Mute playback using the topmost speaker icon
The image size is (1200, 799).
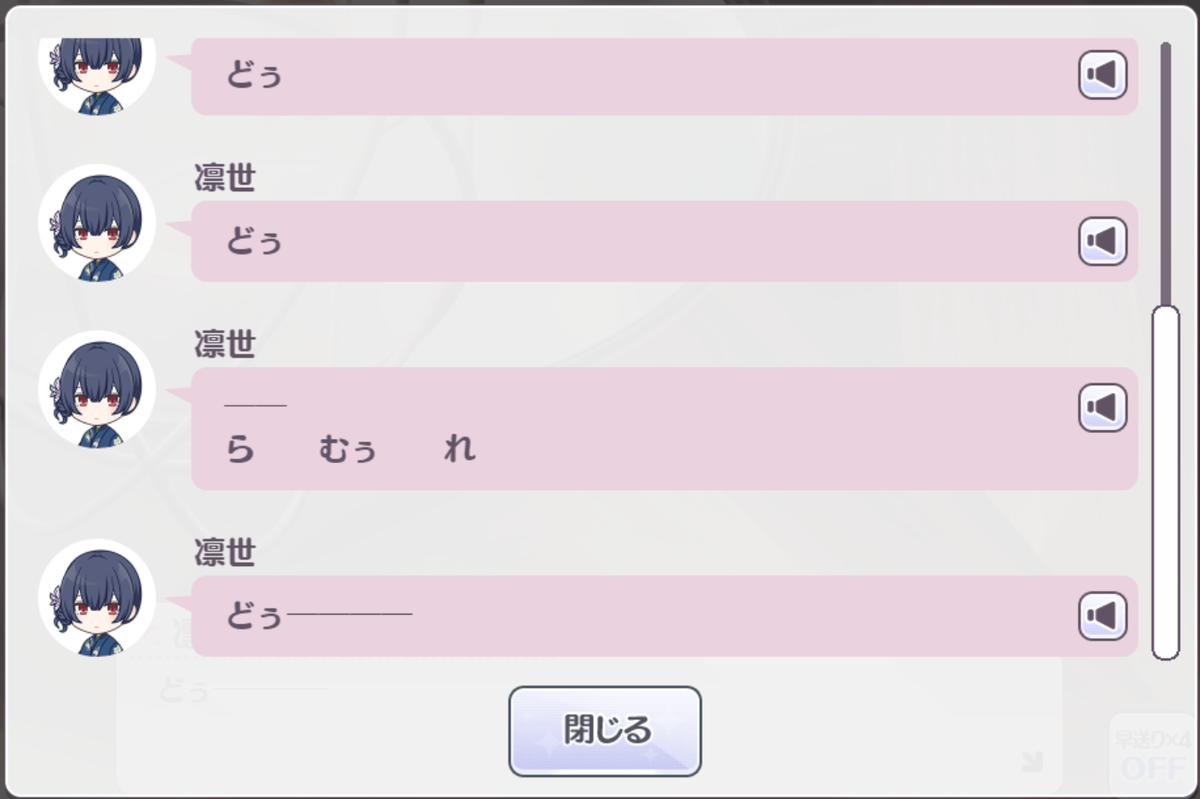point(1103,76)
